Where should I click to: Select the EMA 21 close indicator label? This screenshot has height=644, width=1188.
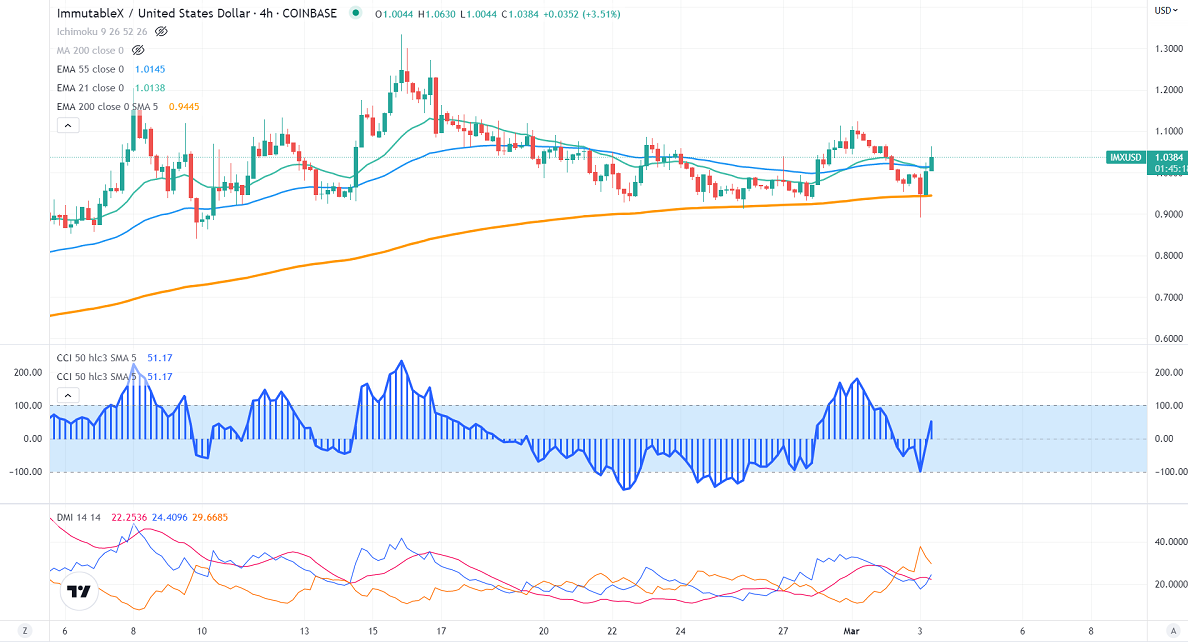(90, 88)
